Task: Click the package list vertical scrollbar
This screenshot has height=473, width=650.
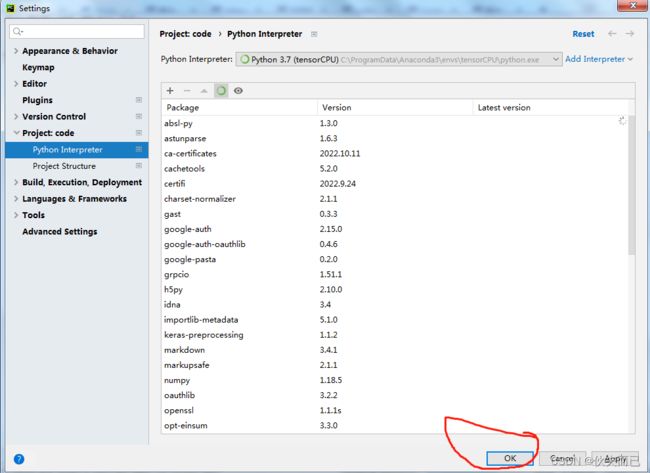Action: coord(632,185)
